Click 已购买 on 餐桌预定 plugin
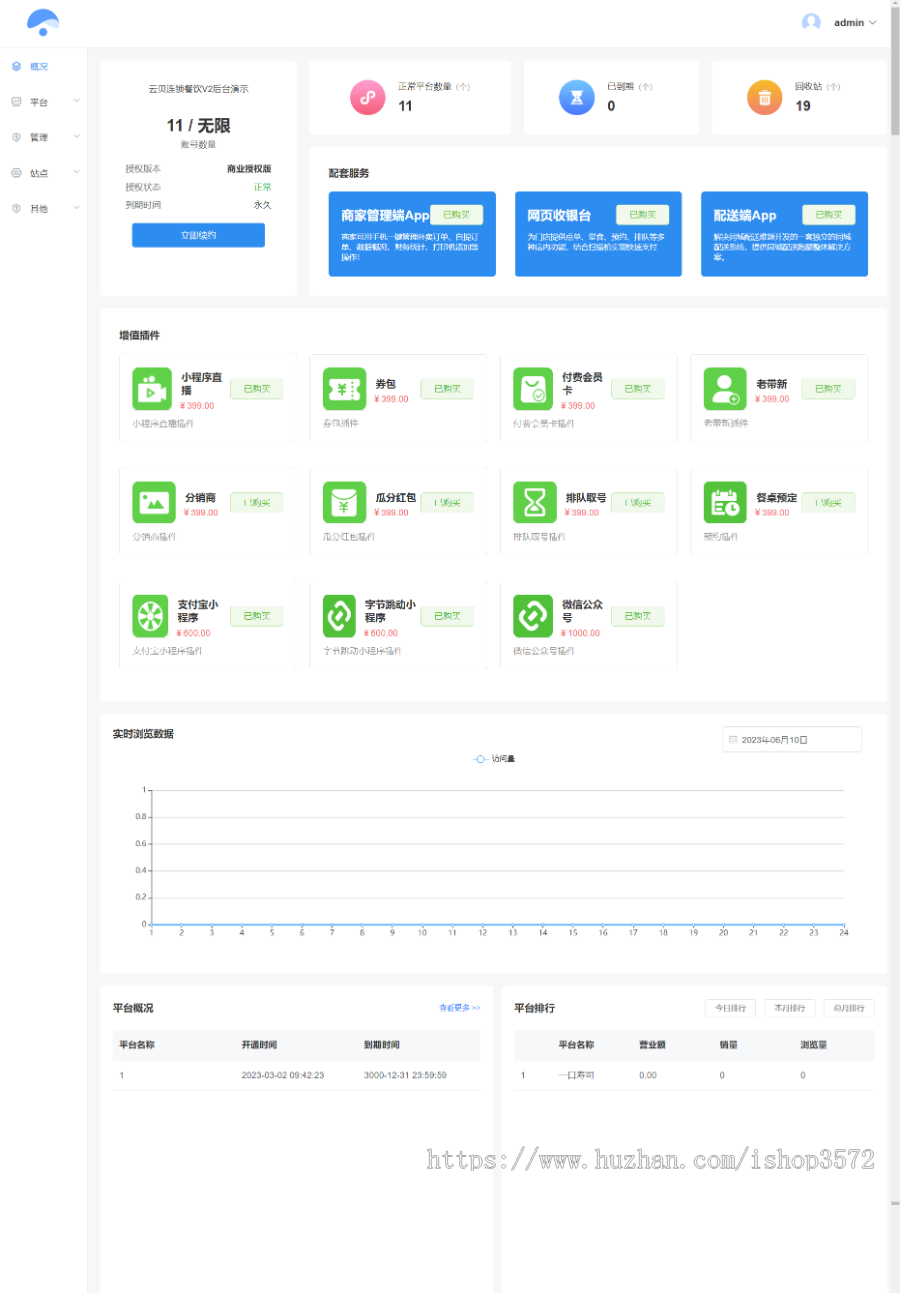 828,502
